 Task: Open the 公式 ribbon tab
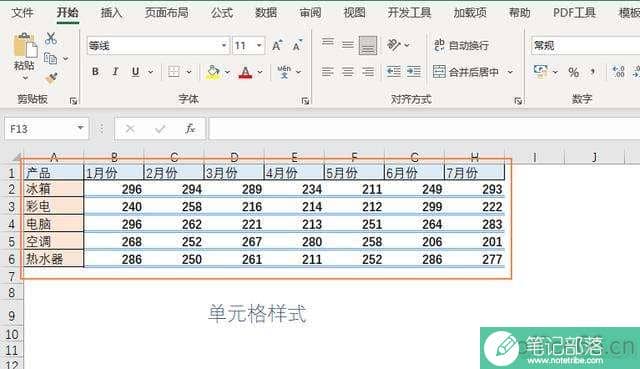222,13
